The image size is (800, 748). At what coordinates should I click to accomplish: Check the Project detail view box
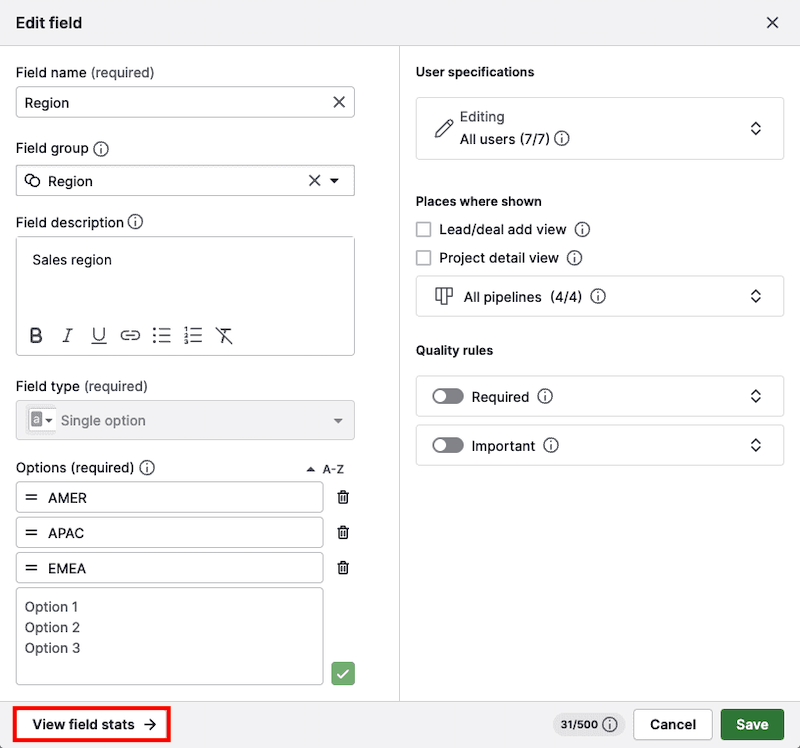click(424, 258)
